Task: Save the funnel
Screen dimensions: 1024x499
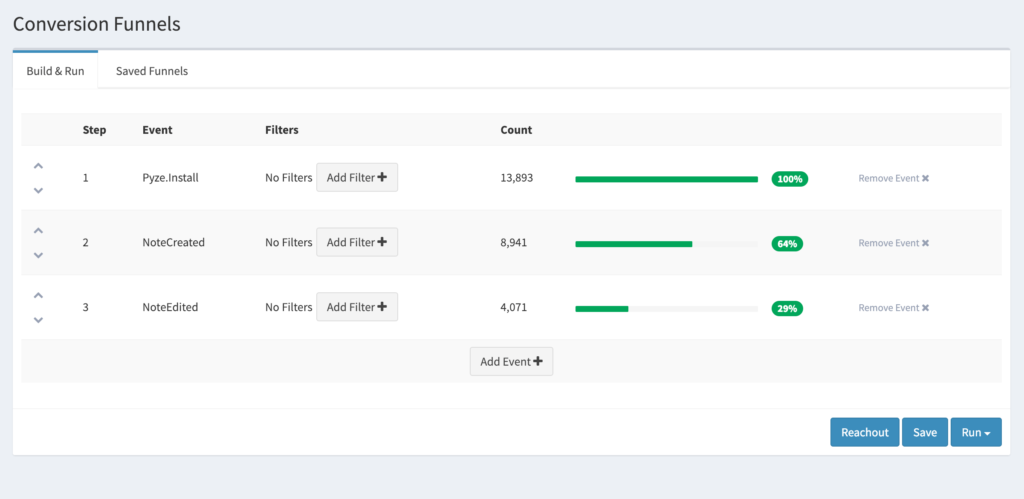Action: pyautogui.click(x=925, y=432)
